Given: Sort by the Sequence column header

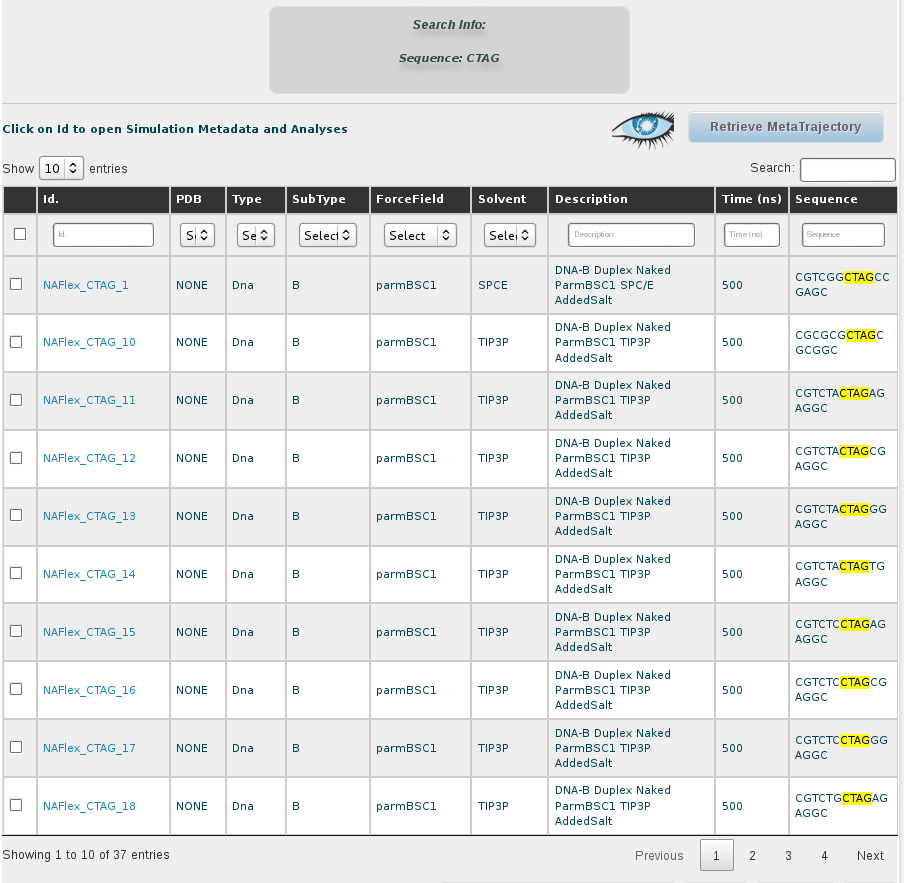Looking at the screenshot, I should (x=826, y=199).
